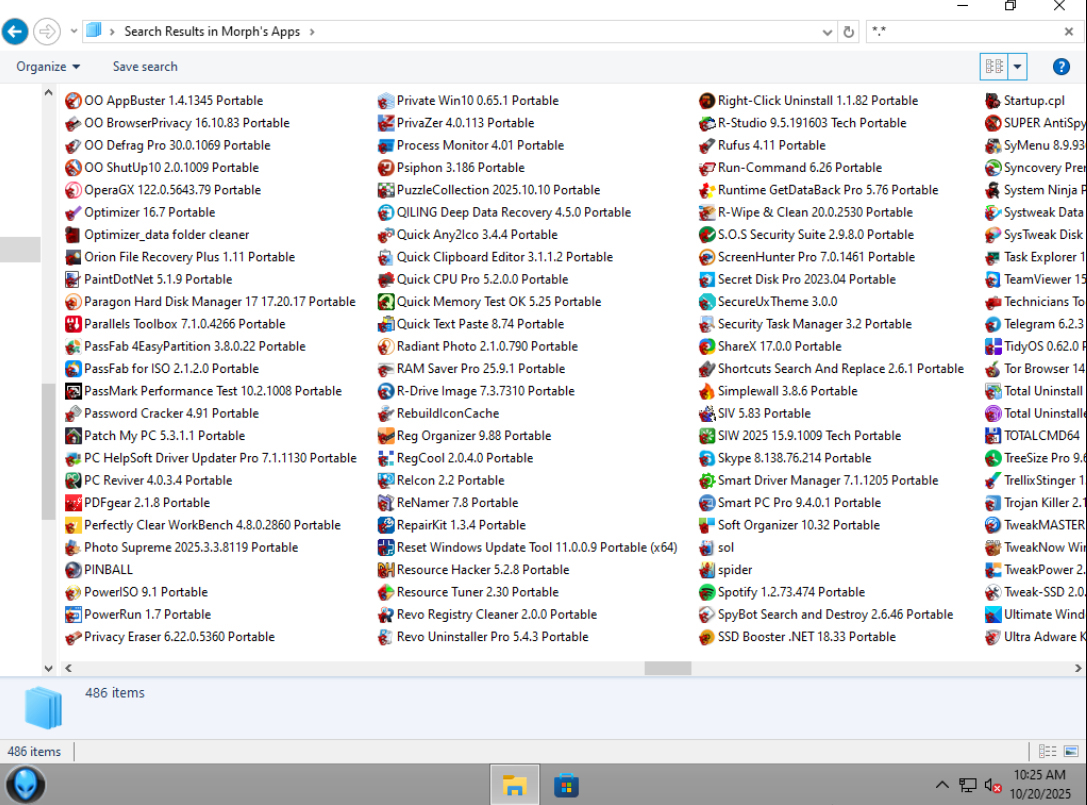The width and height of the screenshot is (1087, 805).
Task: Click the Revo Uninstaller Pro 5.4.3 icon
Action: 385,637
